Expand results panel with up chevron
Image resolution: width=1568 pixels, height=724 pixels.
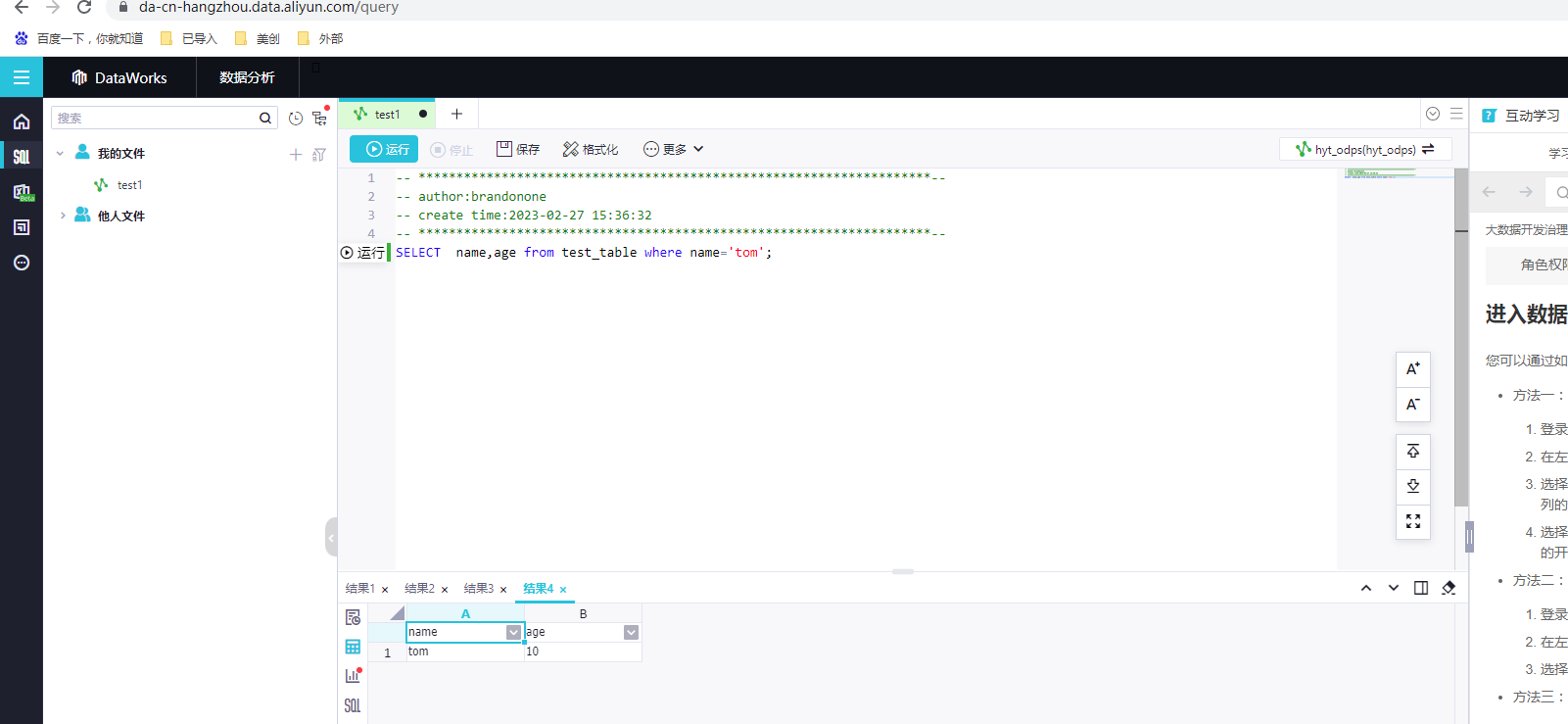pyautogui.click(x=1366, y=588)
